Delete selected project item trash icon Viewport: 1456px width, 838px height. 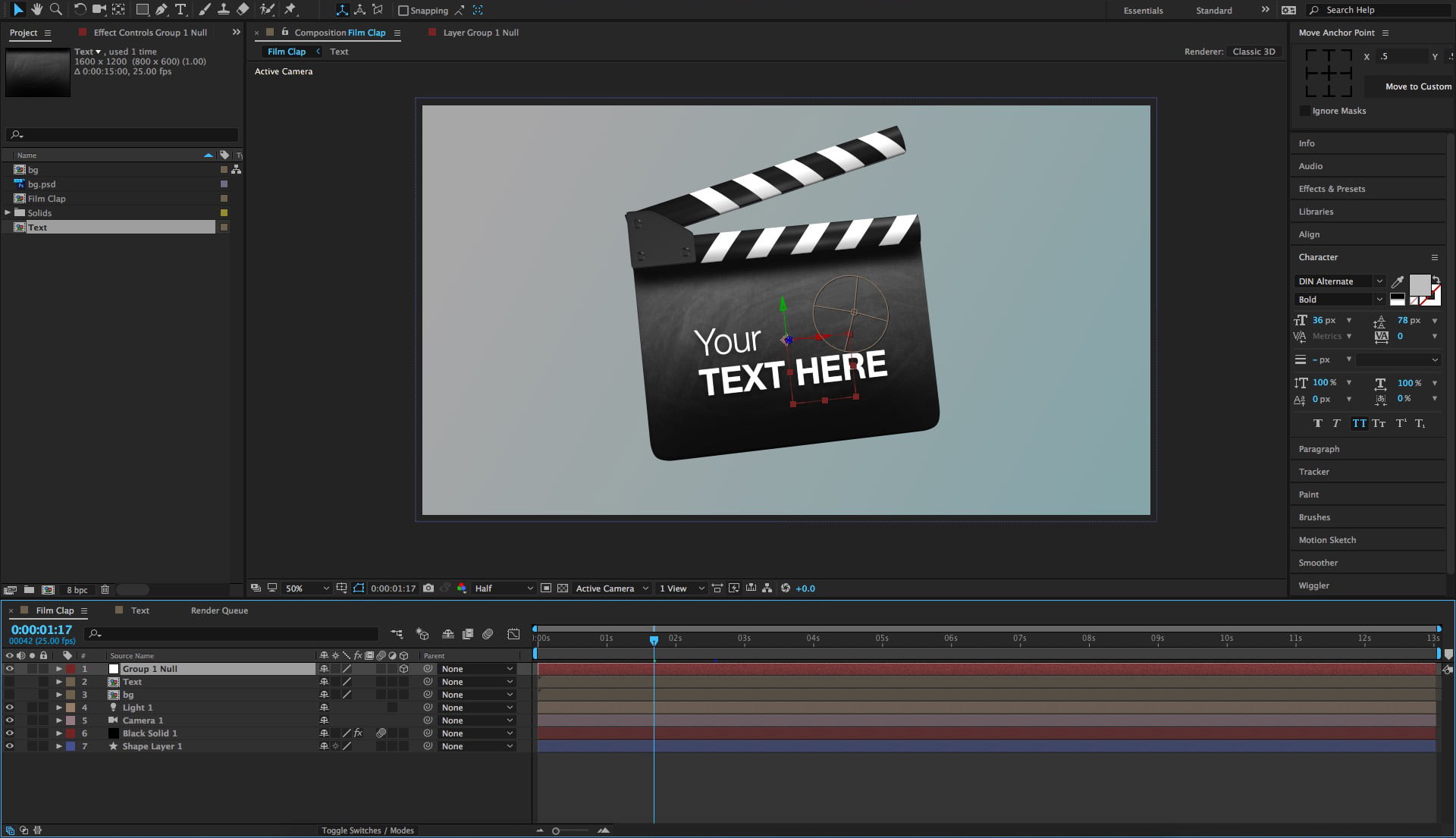pos(105,589)
